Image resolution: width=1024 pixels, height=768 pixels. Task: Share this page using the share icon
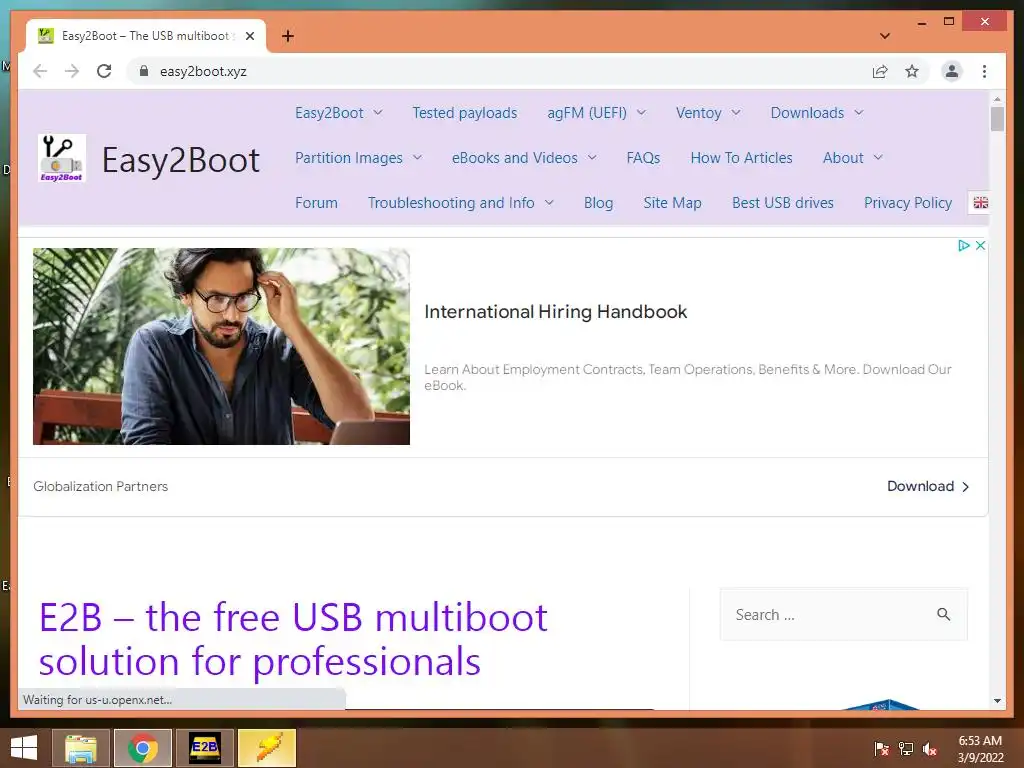(x=880, y=71)
